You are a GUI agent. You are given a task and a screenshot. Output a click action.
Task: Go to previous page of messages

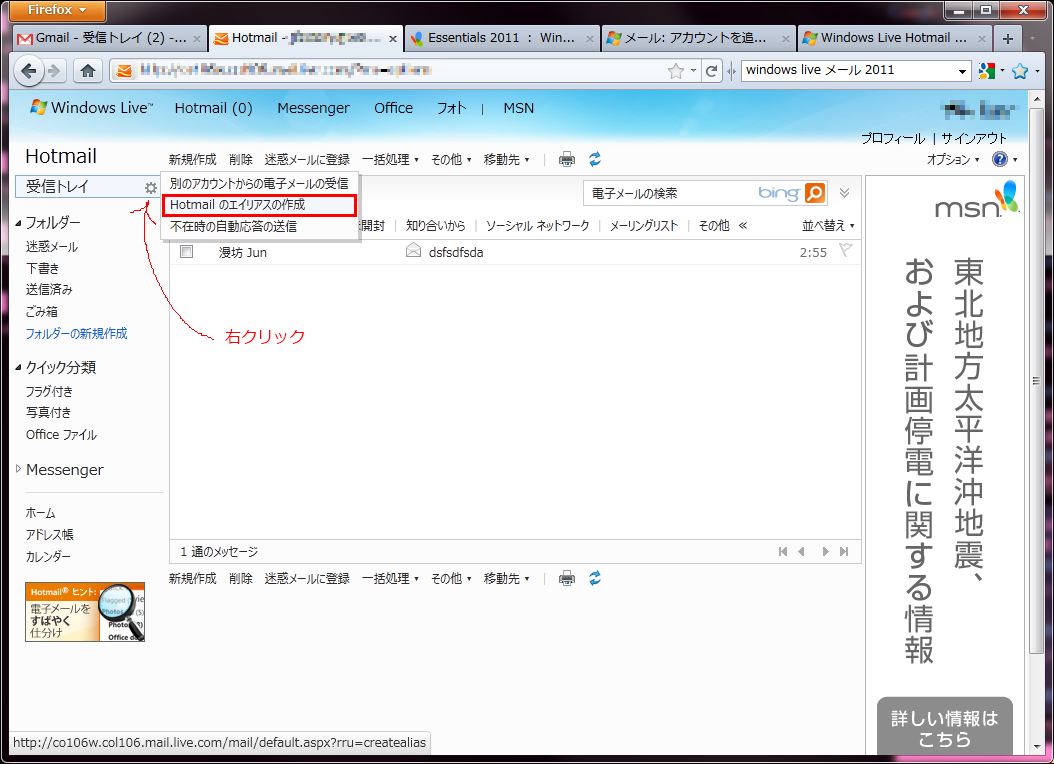coord(801,552)
